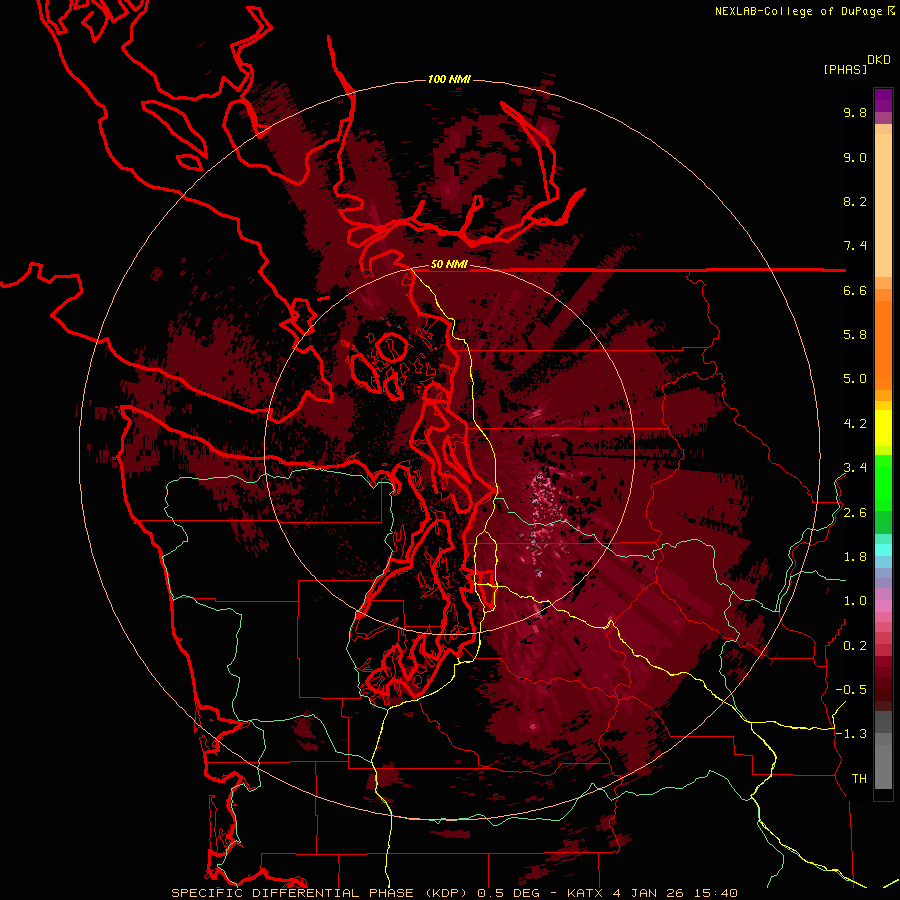Image resolution: width=900 pixels, height=900 pixels.
Task: Click the [PHAS] units label
Action: (845, 69)
